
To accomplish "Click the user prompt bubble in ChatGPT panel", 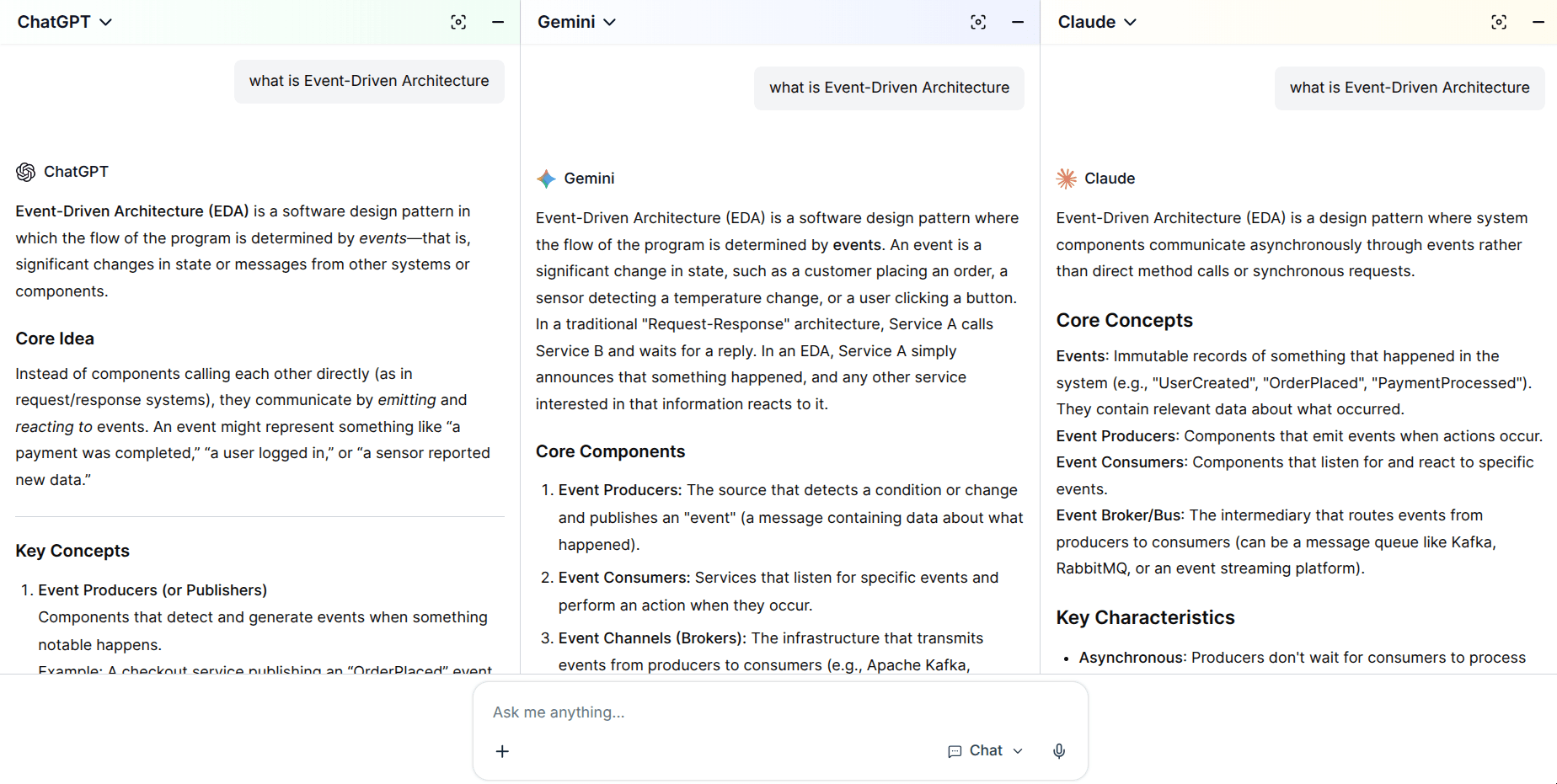I will [369, 81].
